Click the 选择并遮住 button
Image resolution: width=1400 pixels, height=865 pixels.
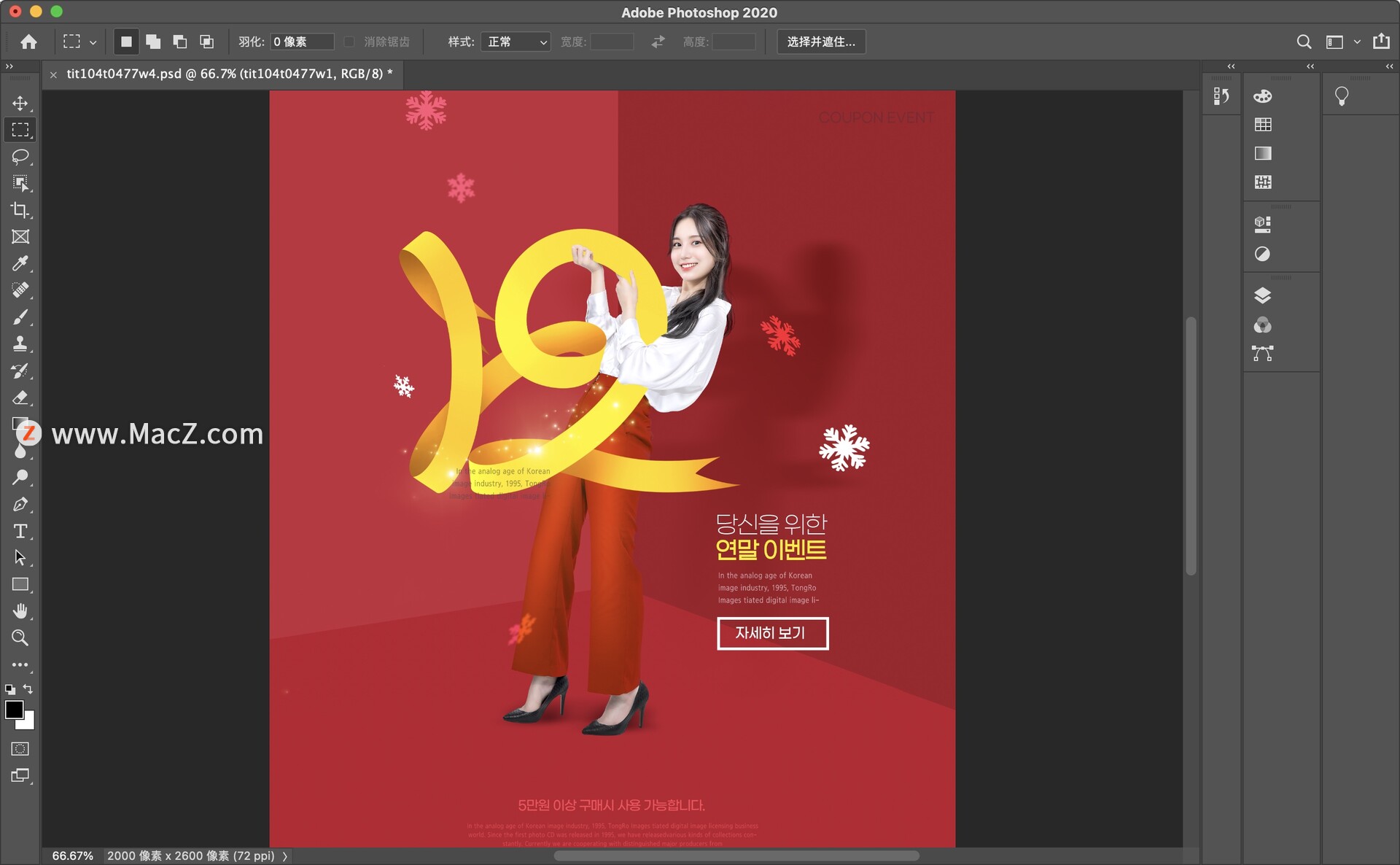[821, 42]
